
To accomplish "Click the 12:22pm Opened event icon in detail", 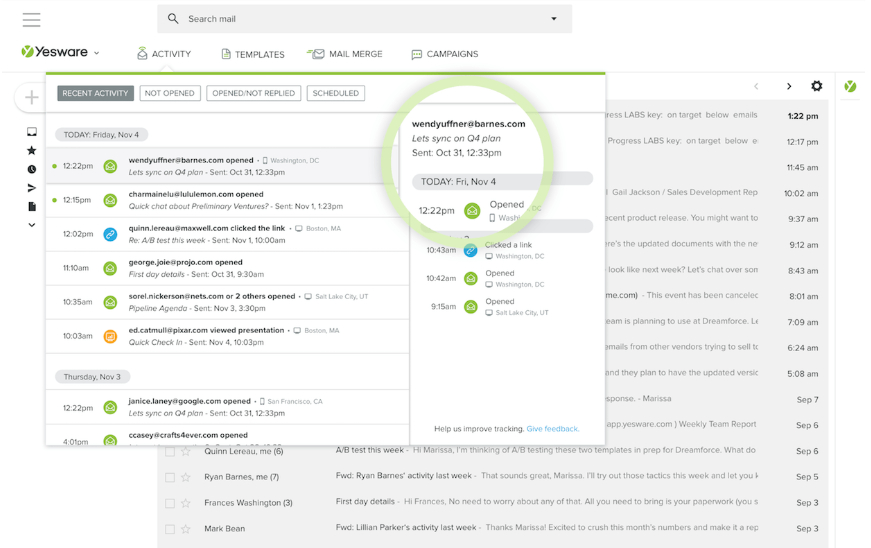I will click(x=472, y=210).
